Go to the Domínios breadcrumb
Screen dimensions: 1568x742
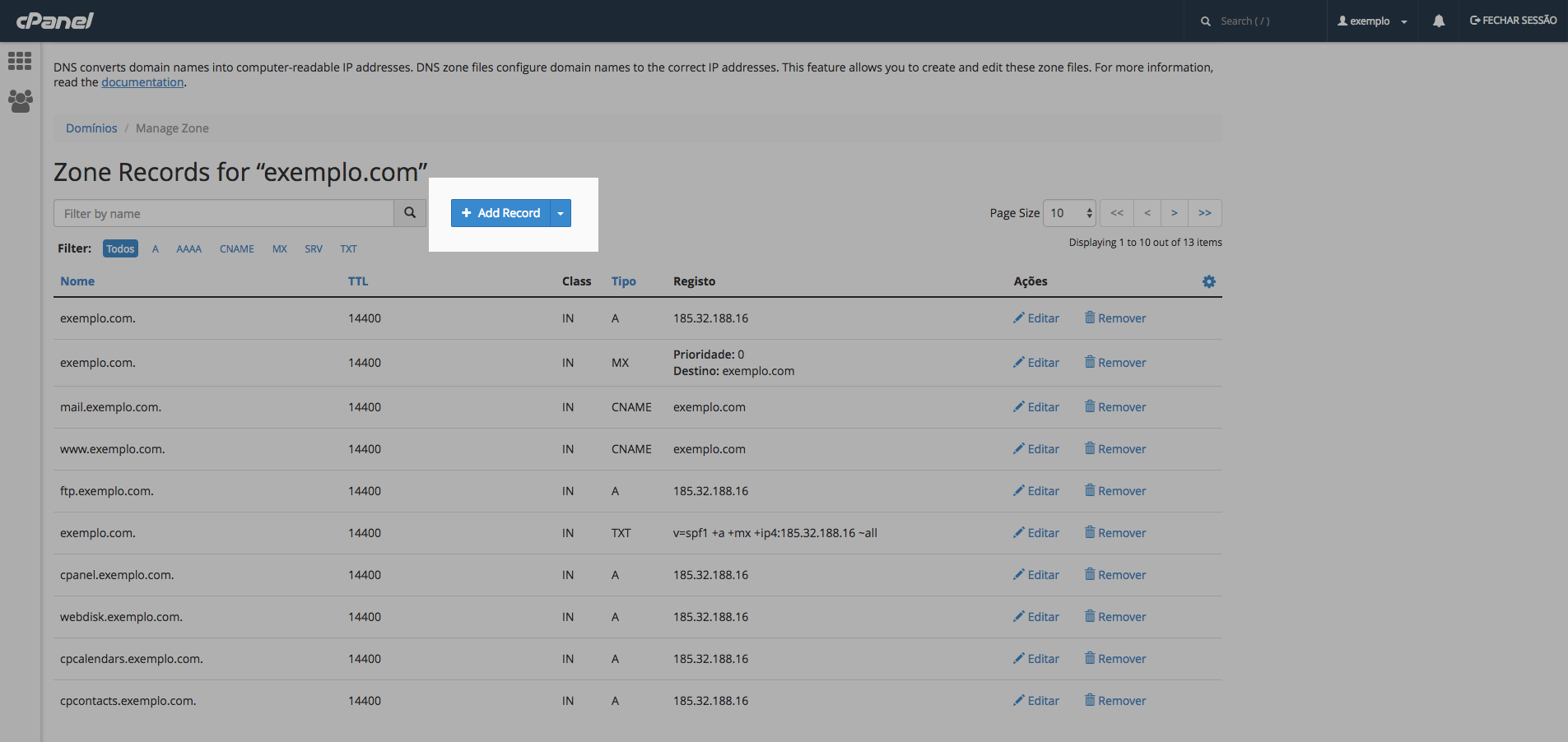tap(91, 128)
